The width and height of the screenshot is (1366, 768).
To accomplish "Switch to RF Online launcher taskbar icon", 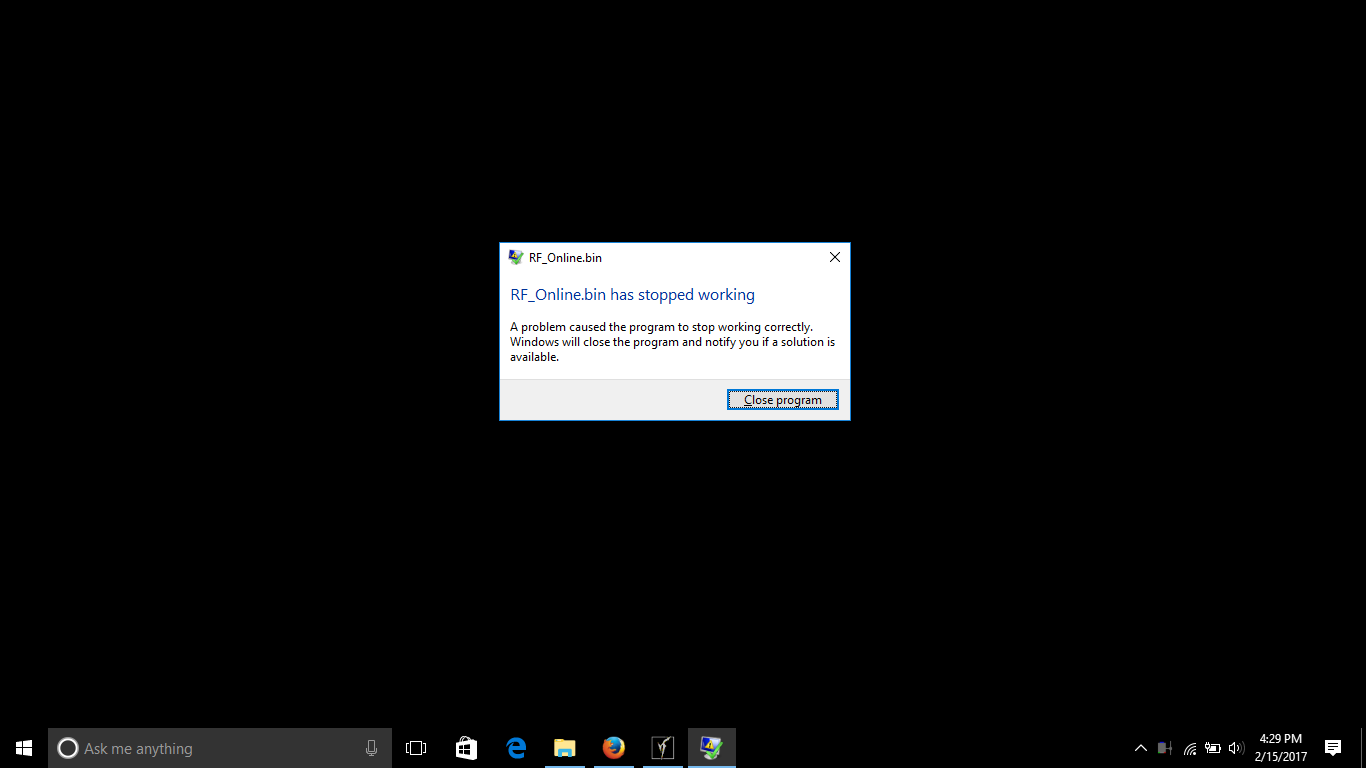I will [663, 748].
